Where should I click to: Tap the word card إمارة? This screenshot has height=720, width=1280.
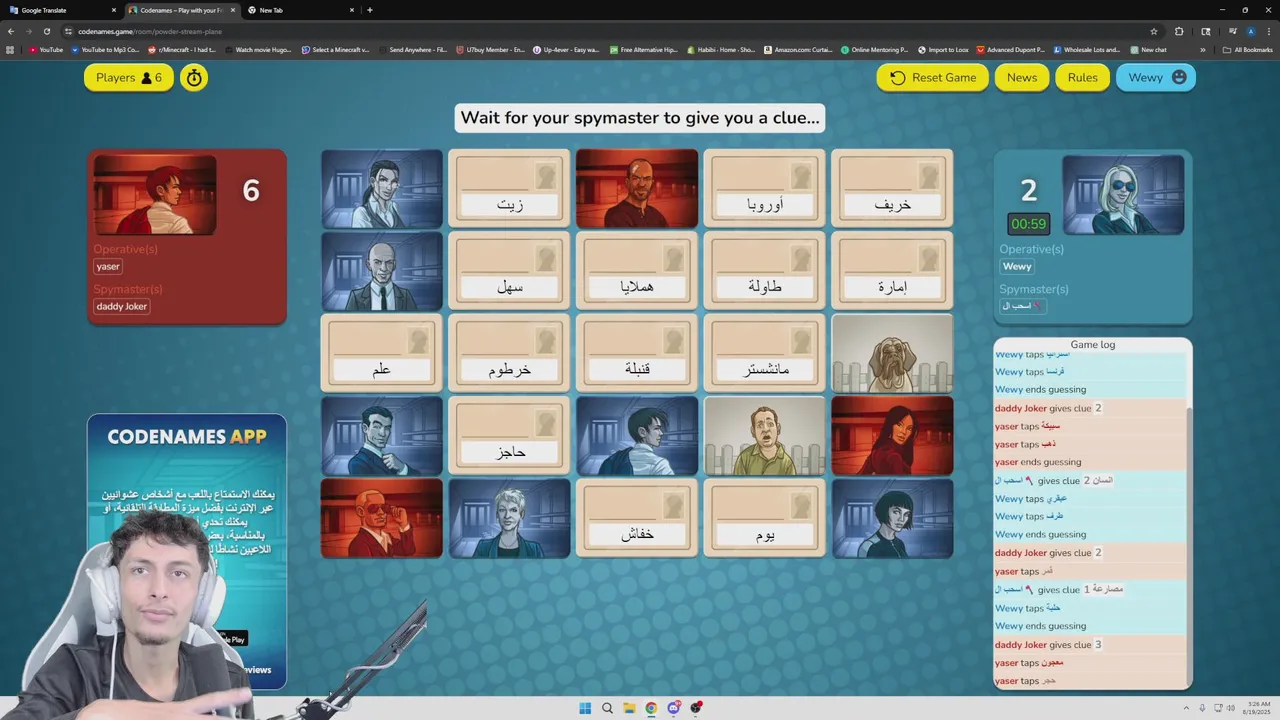[892, 271]
